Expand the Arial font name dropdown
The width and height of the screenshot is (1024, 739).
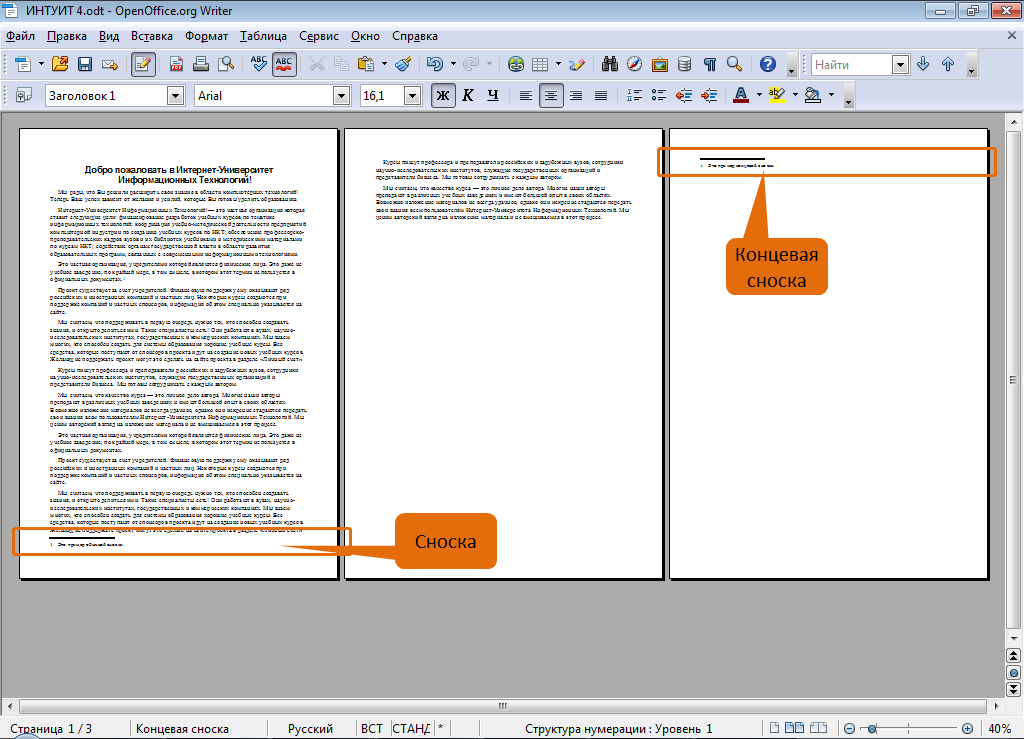pos(341,96)
